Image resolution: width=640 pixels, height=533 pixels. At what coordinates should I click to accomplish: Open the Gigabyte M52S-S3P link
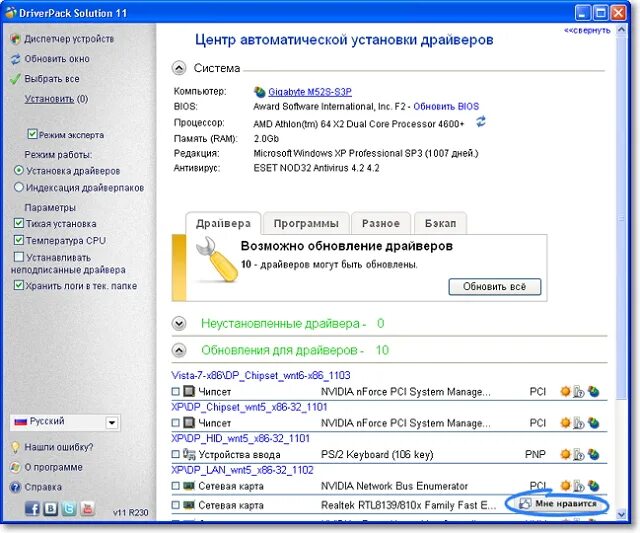(310, 92)
